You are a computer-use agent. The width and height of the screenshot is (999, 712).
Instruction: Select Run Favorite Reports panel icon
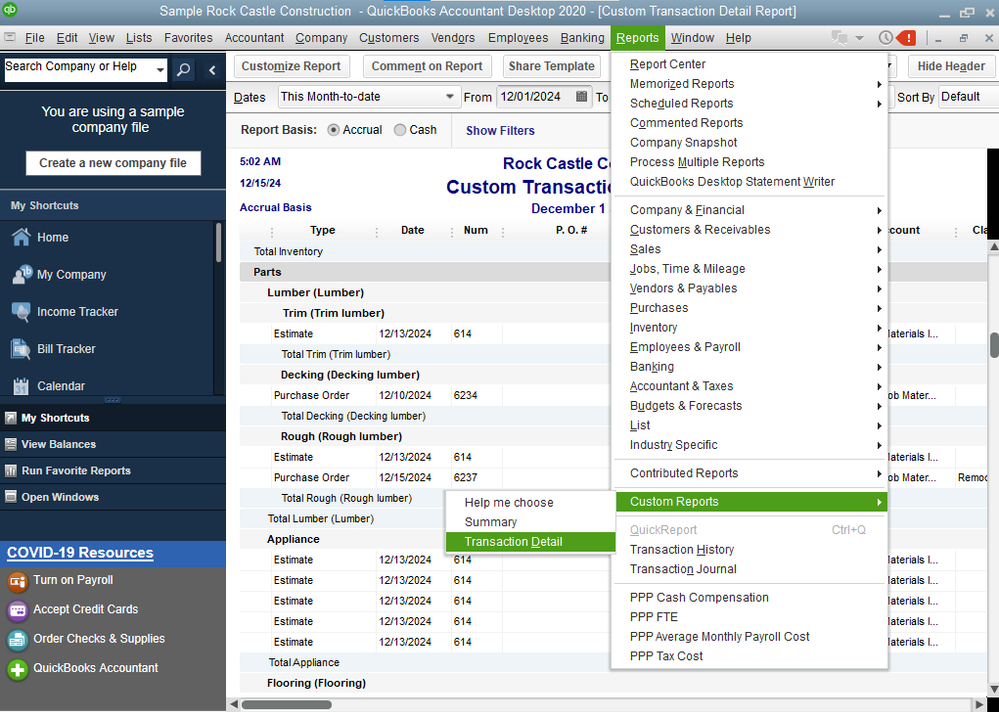coord(10,471)
